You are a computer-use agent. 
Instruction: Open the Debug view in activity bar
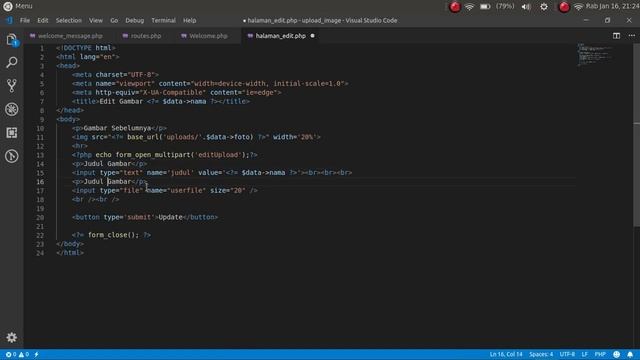point(12,109)
